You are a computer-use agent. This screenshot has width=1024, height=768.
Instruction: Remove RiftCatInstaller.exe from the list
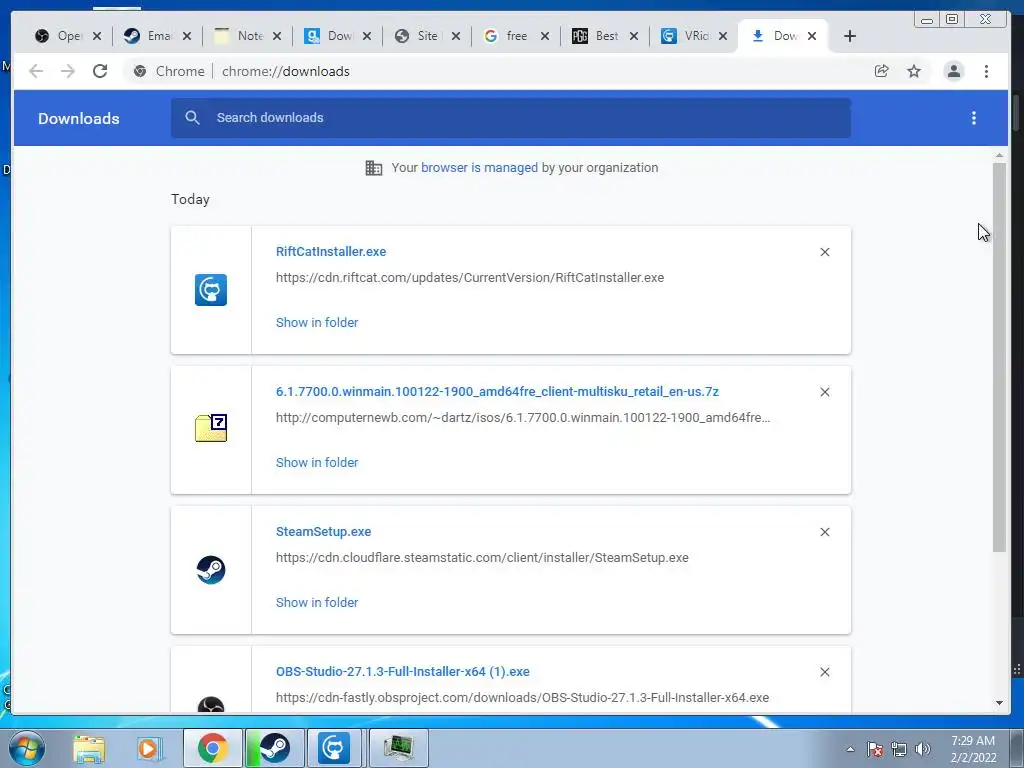tap(825, 252)
